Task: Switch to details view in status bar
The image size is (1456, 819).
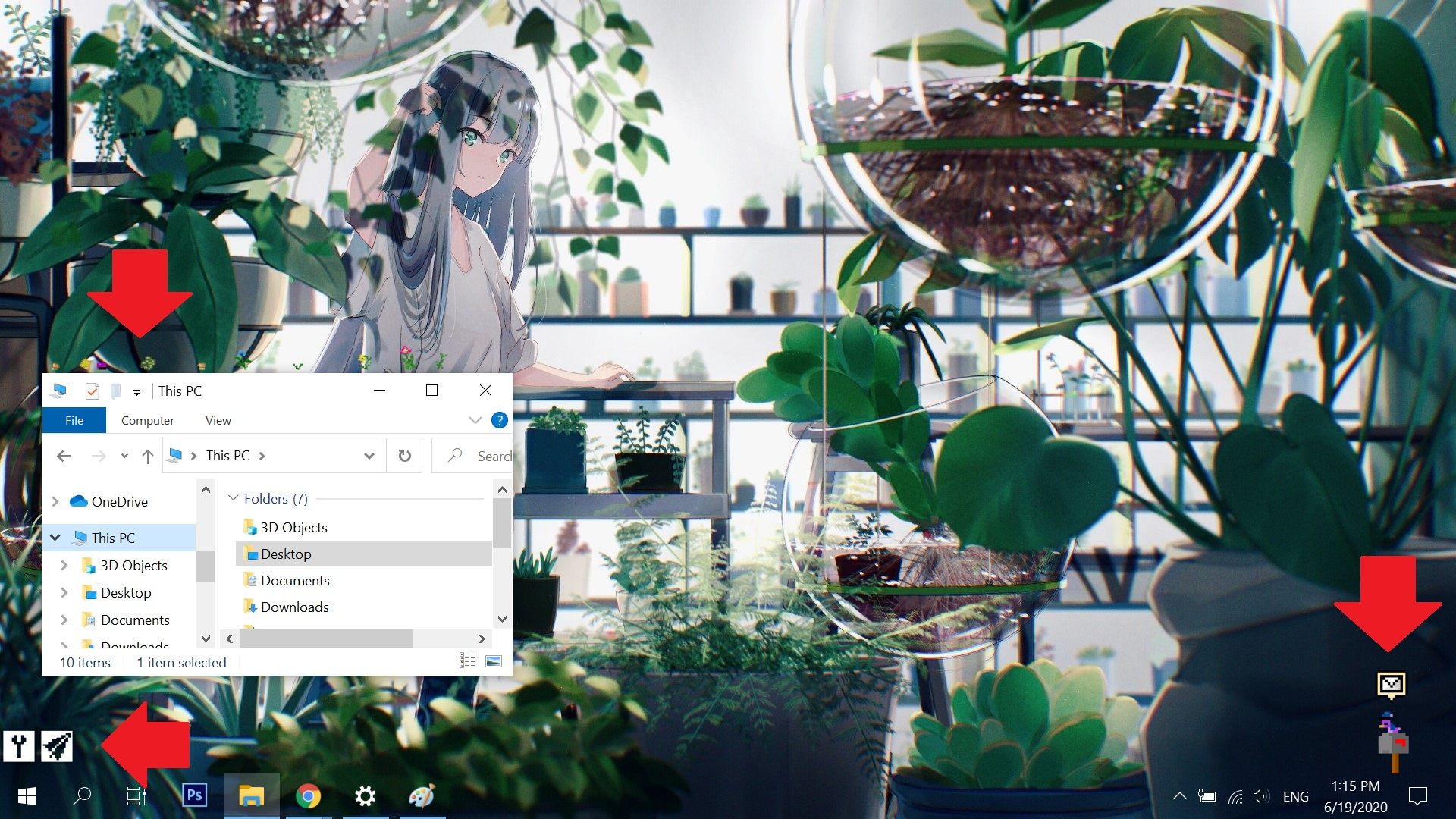Action: (x=467, y=661)
